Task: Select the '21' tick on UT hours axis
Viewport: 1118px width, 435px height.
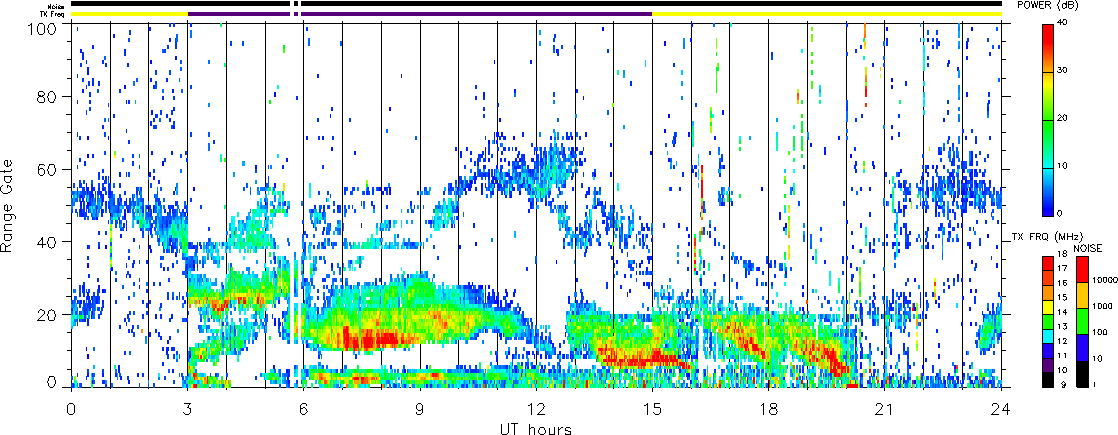Action: pos(885,408)
